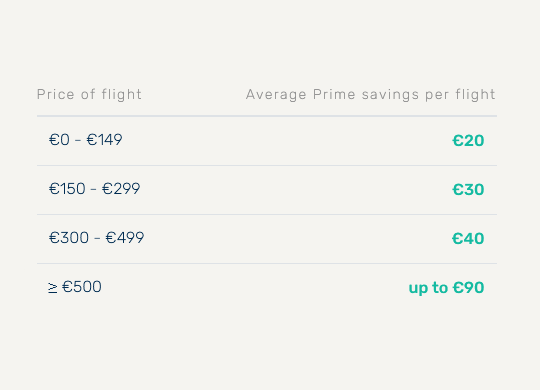
Task: Click the €300 lower bound text
Action: (x=69, y=238)
